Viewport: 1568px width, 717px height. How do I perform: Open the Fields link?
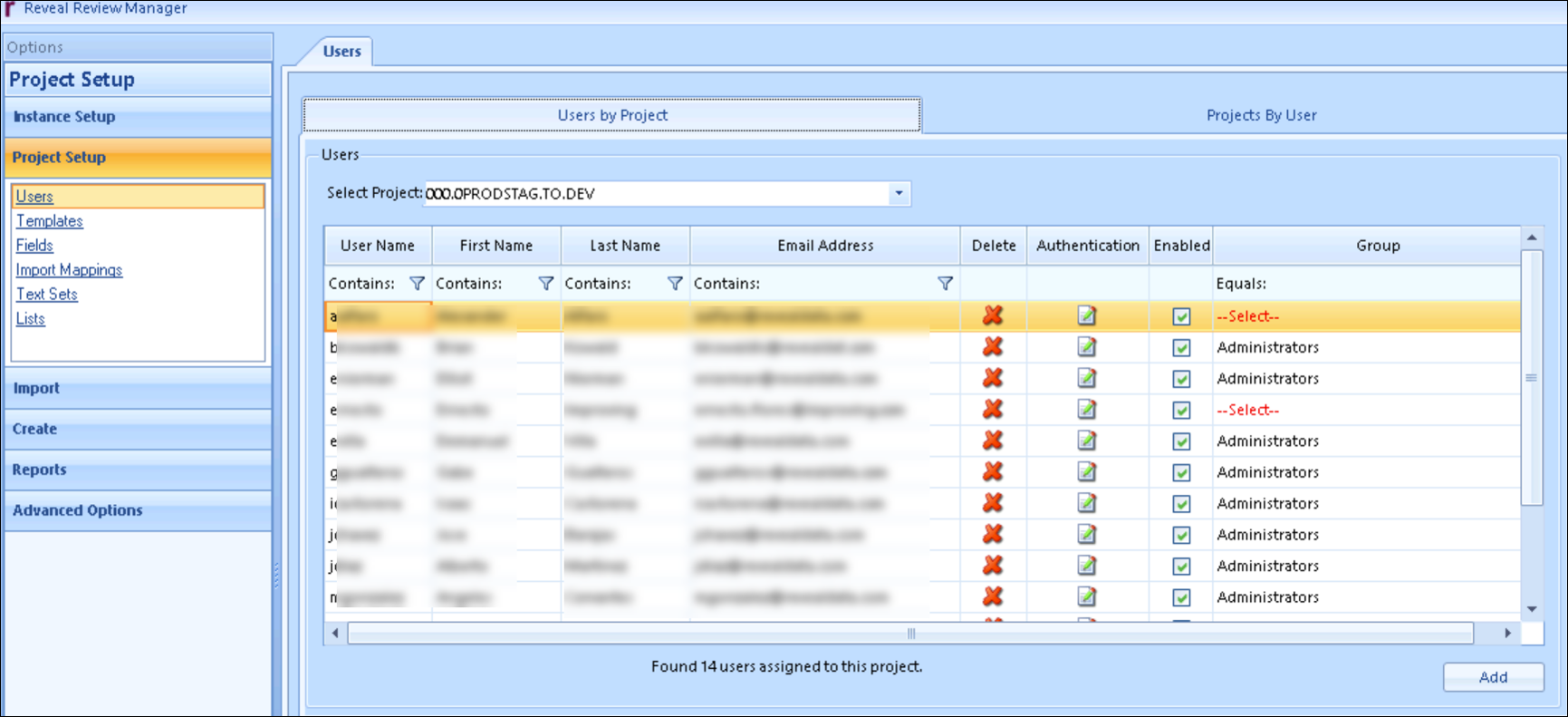34,246
